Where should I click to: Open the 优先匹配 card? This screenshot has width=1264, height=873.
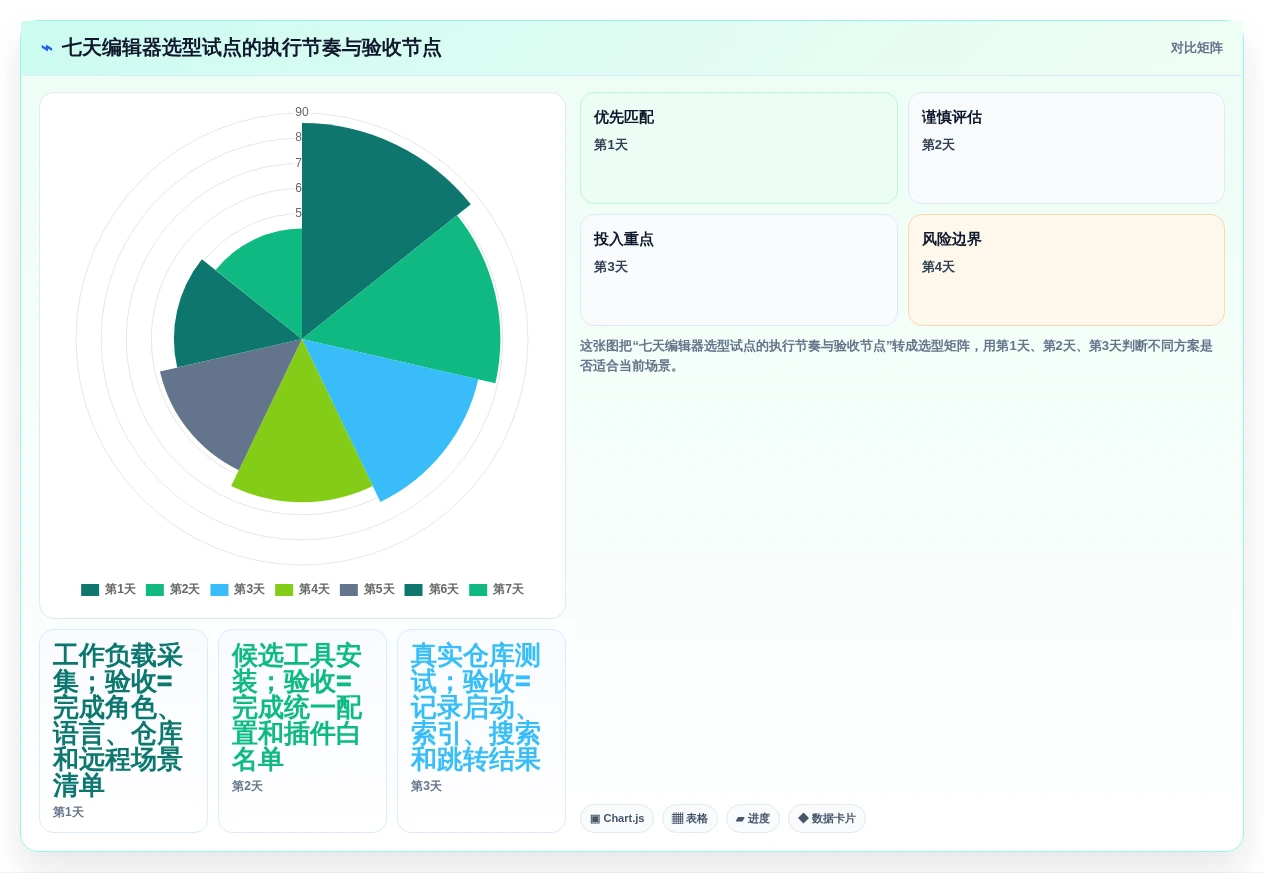point(739,148)
